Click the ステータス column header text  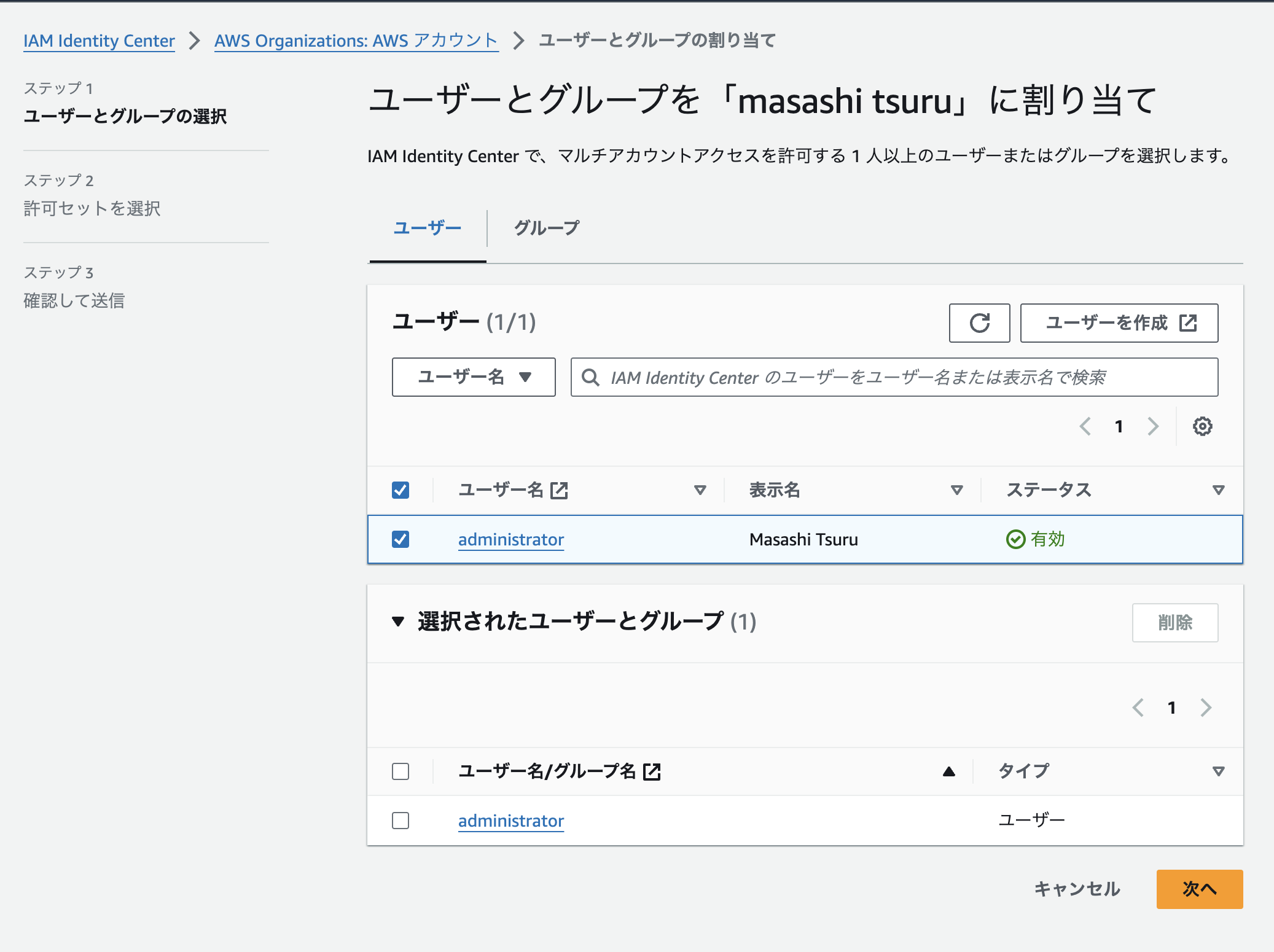click(x=1049, y=490)
